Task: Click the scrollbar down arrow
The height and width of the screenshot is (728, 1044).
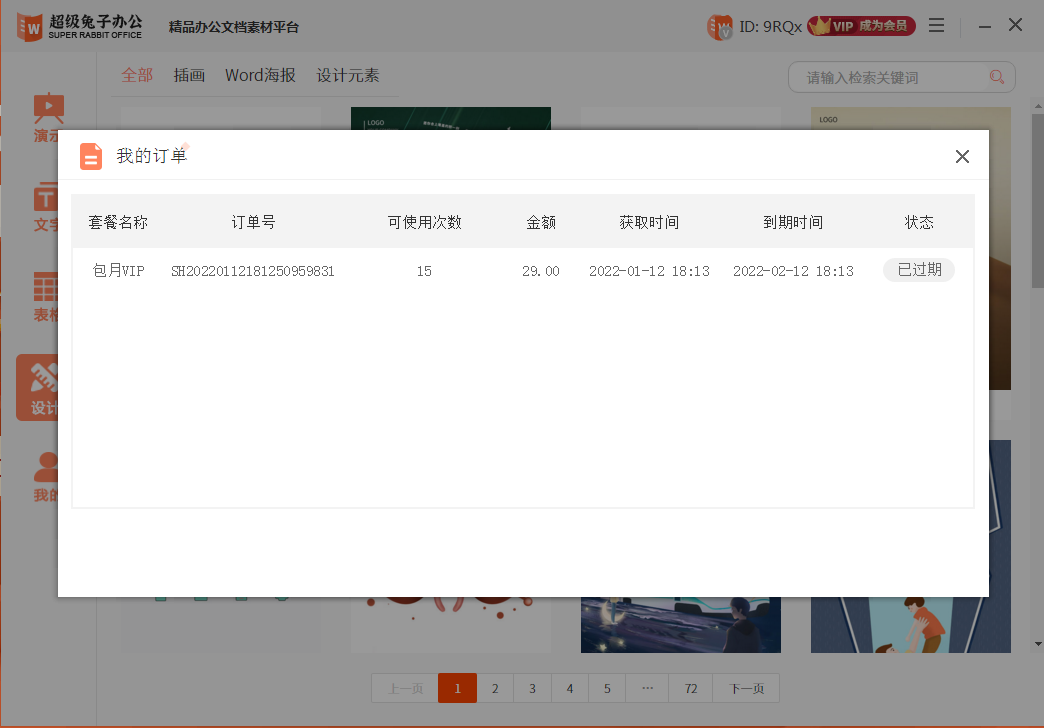Action: click(x=1038, y=644)
